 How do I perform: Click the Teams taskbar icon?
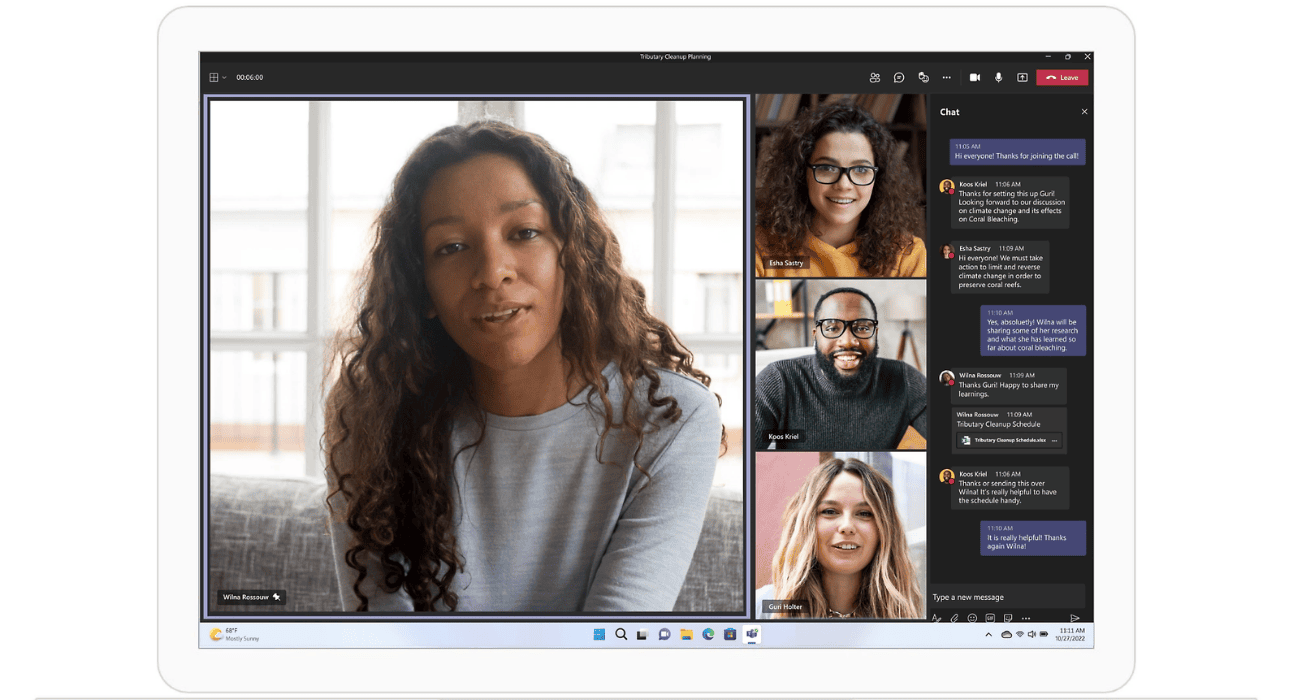tap(752, 634)
